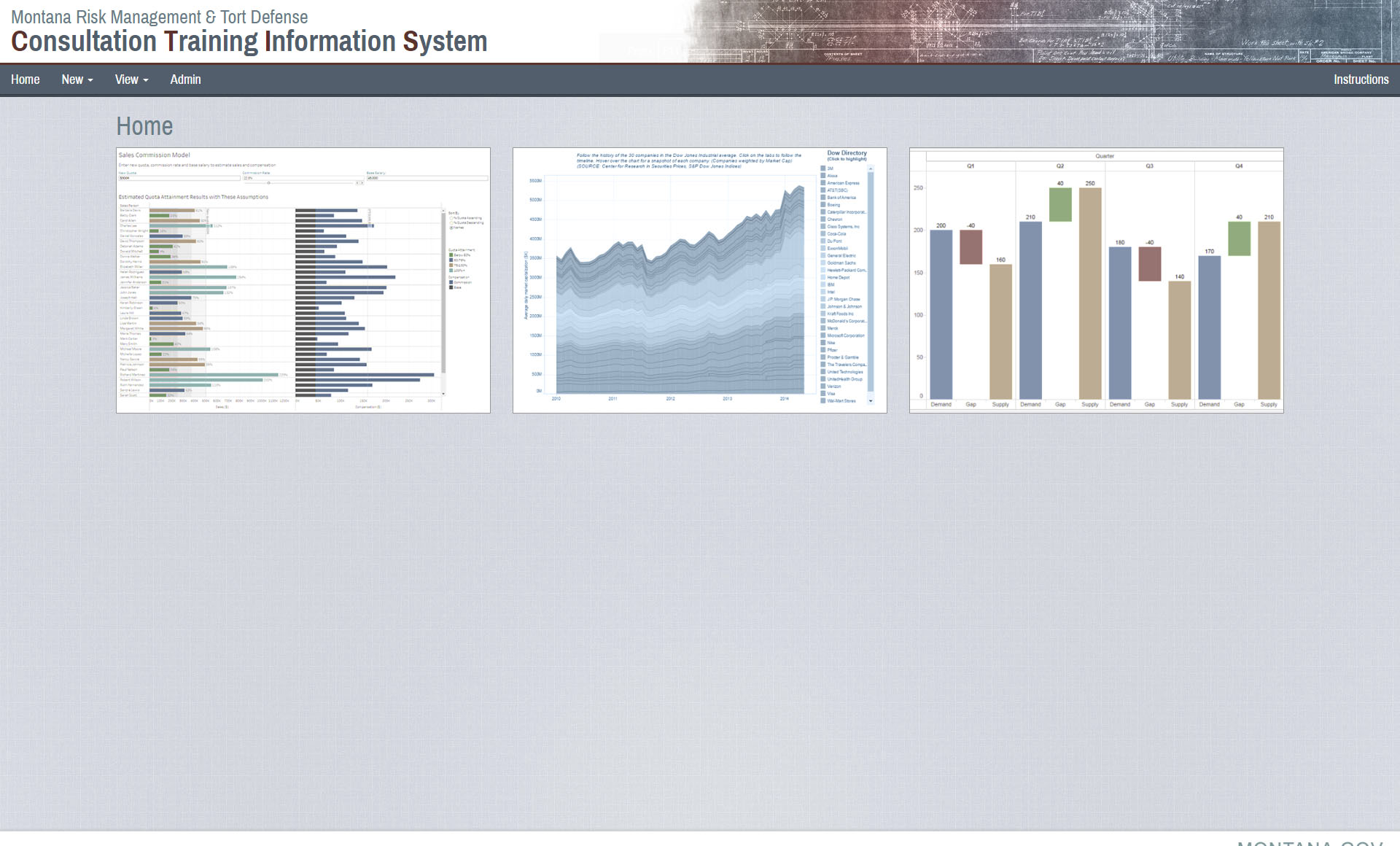
Task: Open the Home page link
Action: (25, 79)
